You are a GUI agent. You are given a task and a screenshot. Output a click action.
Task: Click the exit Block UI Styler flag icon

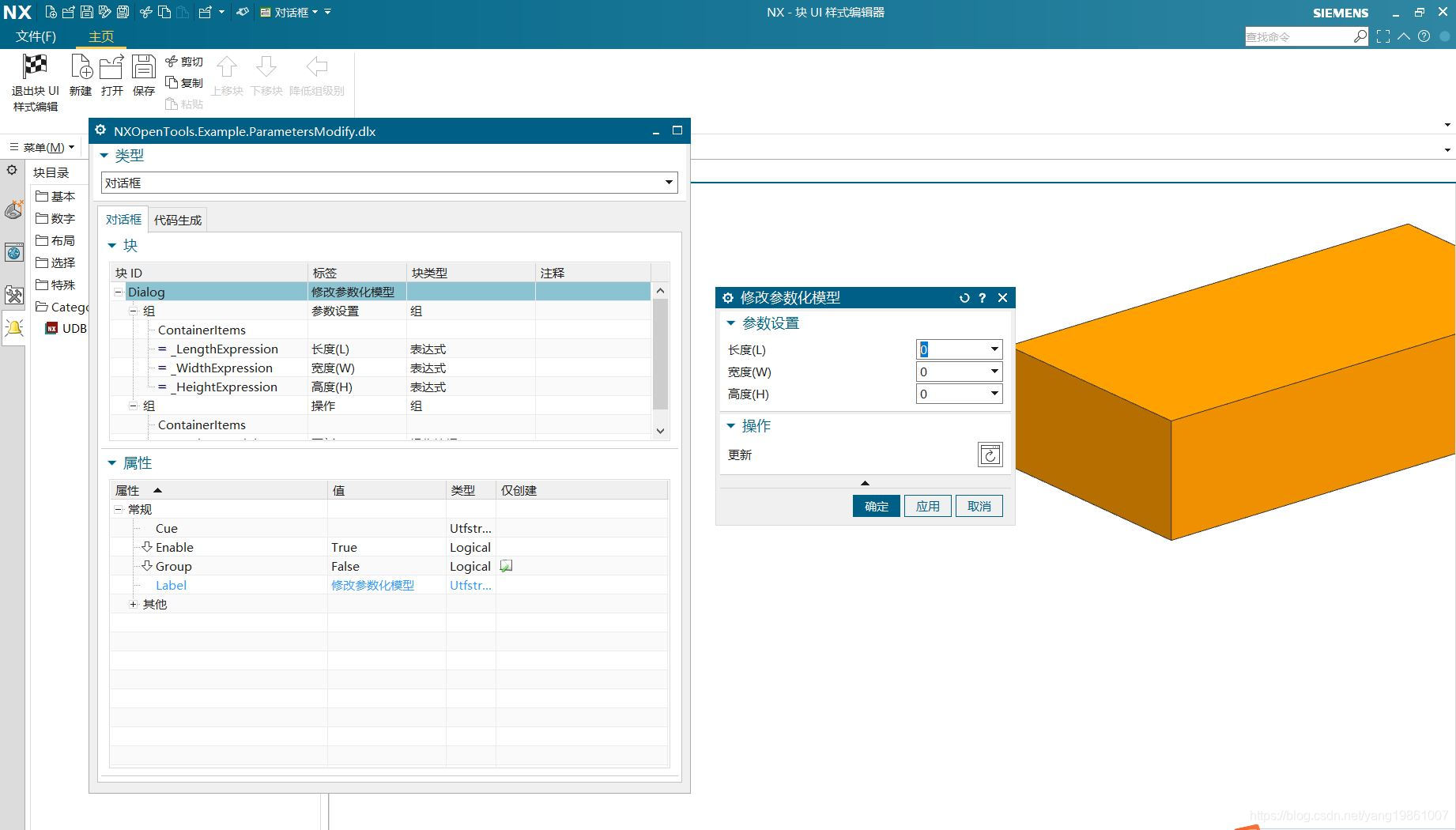point(35,66)
